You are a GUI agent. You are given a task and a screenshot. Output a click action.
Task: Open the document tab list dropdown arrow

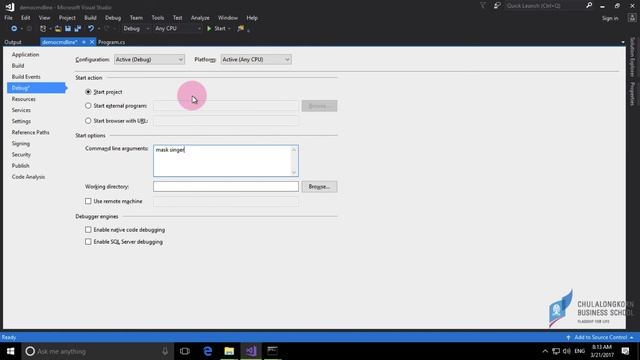coord(623,42)
